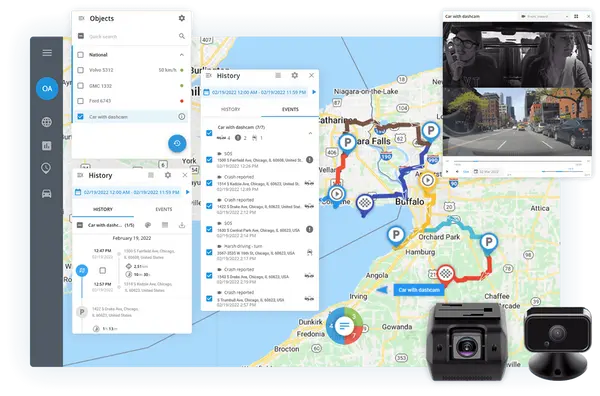The height and width of the screenshot is (396, 600).
Task: Click the volume icon in dashcam player
Action: (457, 171)
